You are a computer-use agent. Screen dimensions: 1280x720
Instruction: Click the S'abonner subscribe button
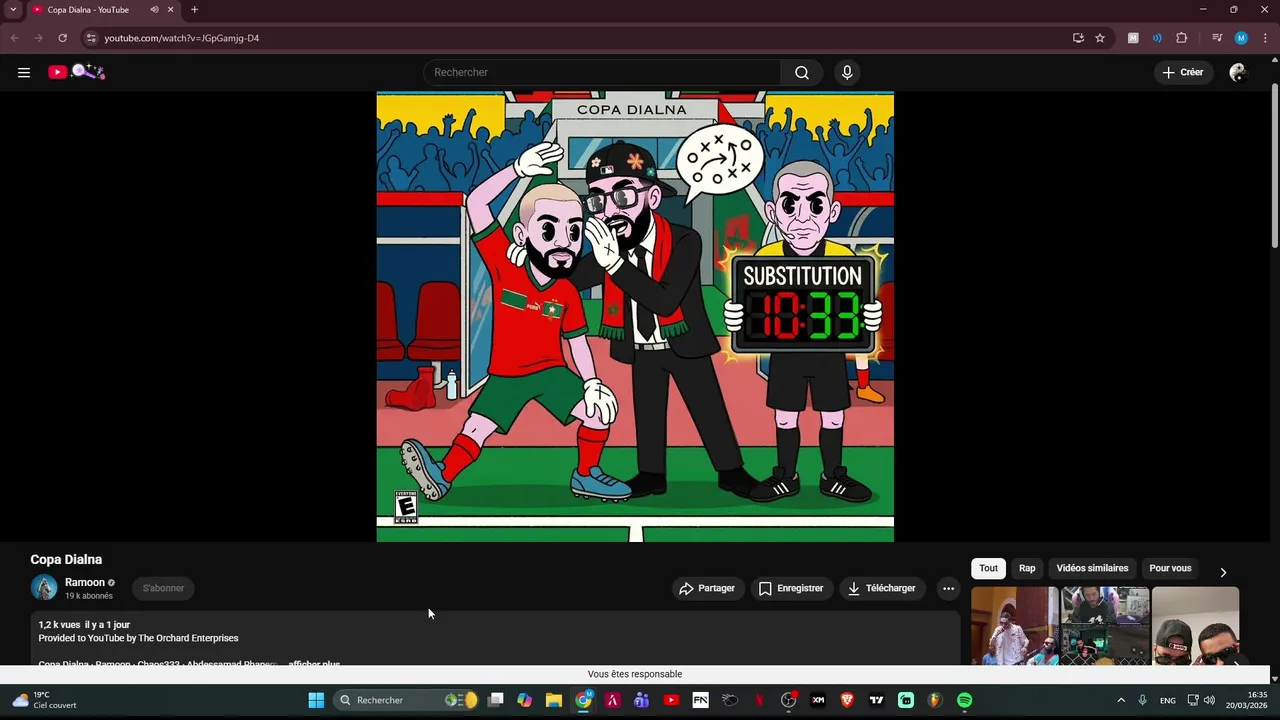tap(163, 588)
